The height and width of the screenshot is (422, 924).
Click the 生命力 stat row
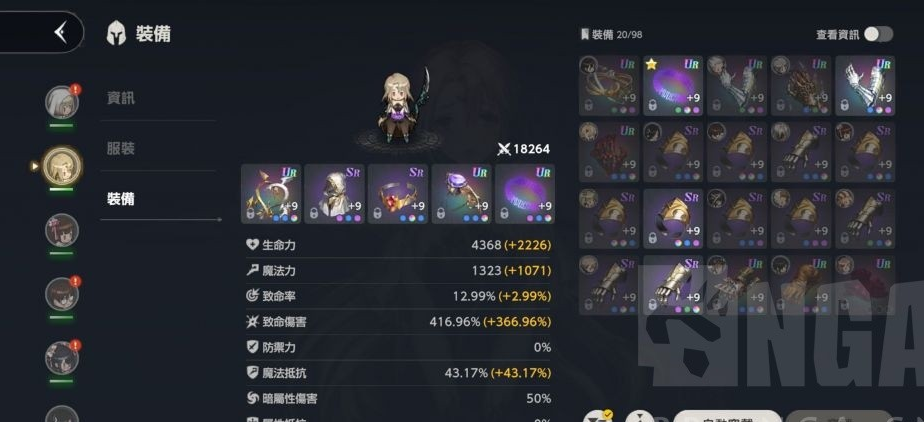tap(398, 245)
